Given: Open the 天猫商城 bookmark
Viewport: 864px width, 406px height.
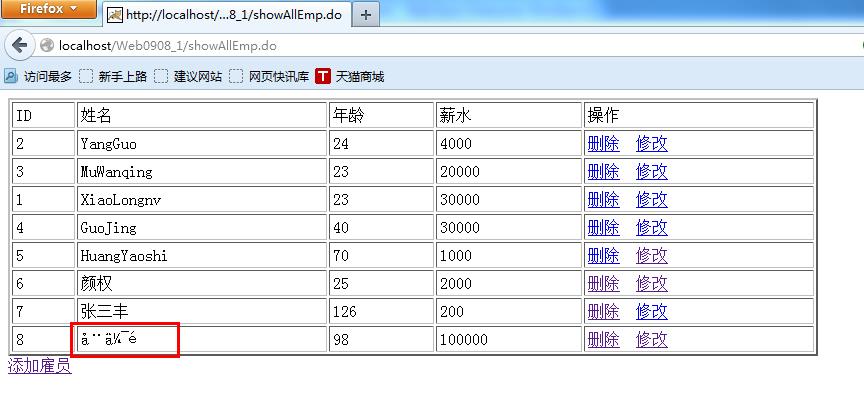Looking at the screenshot, I should click(x=350, y=77).
